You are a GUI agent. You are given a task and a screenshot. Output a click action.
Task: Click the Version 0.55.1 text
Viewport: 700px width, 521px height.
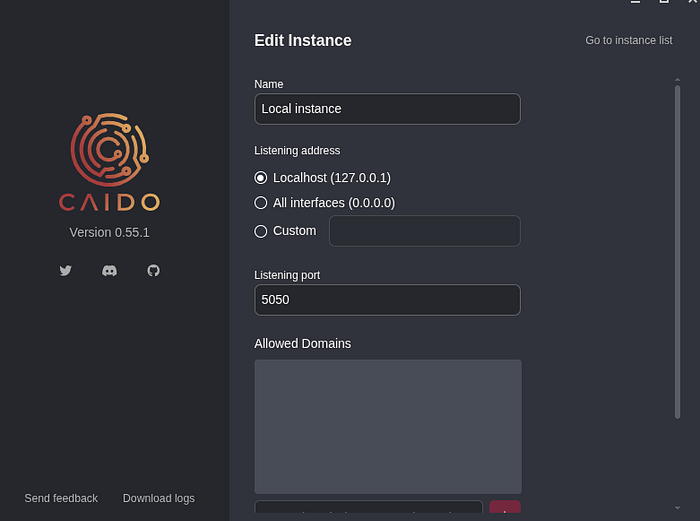(x=109, y=233)
